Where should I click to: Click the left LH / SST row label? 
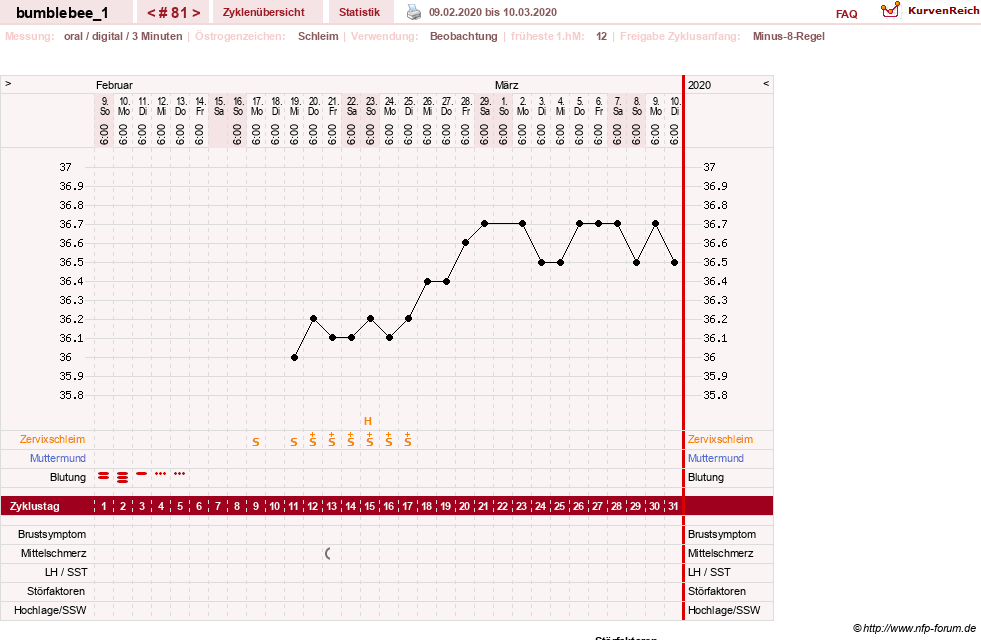coord(66,572)
